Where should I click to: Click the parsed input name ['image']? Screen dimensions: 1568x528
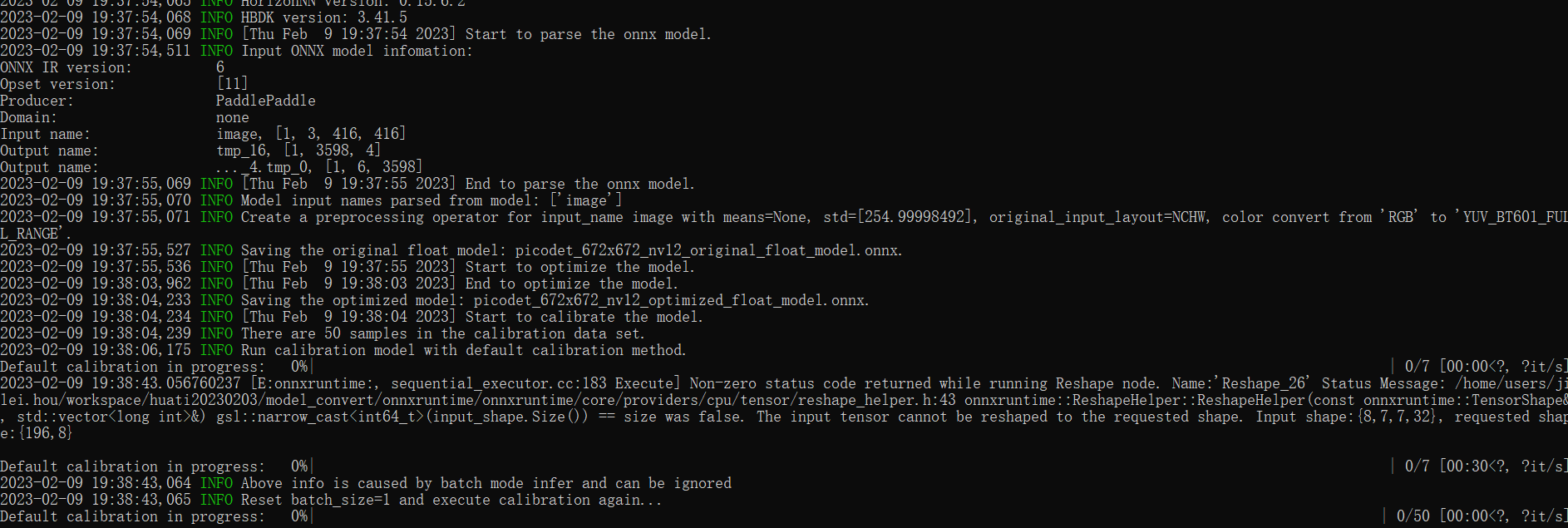point(585,200)
